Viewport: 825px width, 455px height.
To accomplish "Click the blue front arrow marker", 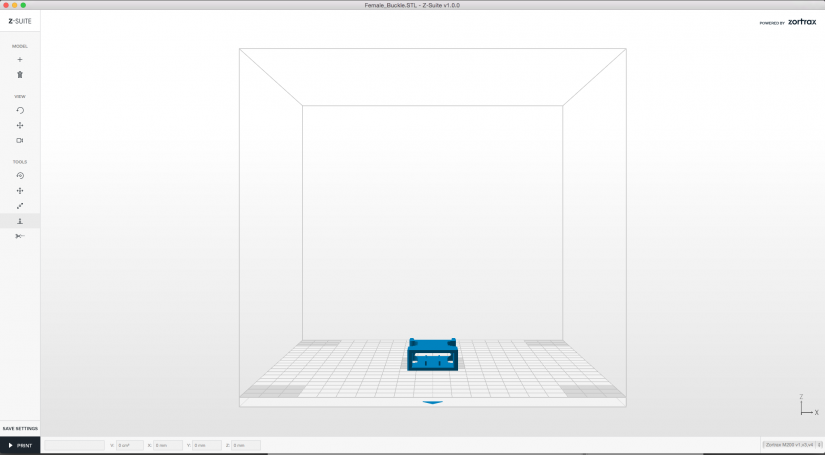I will click(x=432, y=402).
